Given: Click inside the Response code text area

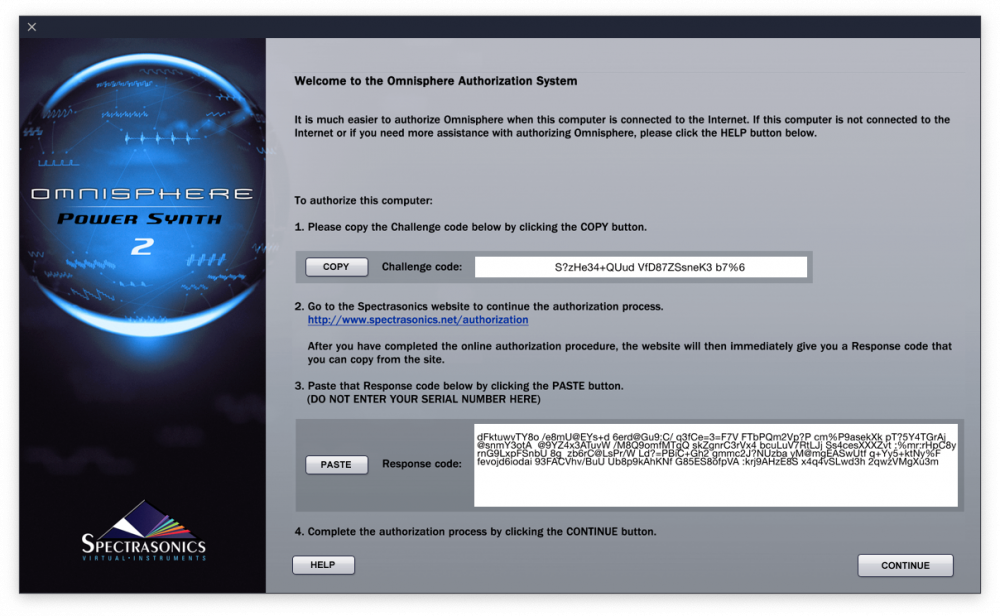Looking at the screenshot, I should click(716, 465).
